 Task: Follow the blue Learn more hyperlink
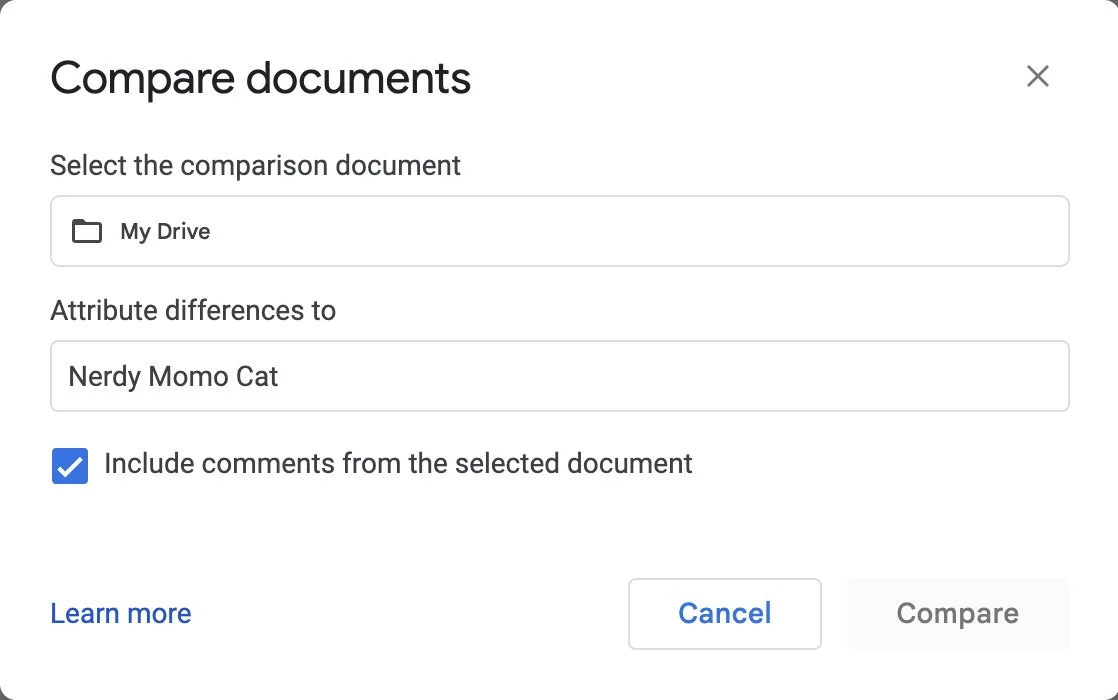tap(121, 613)
